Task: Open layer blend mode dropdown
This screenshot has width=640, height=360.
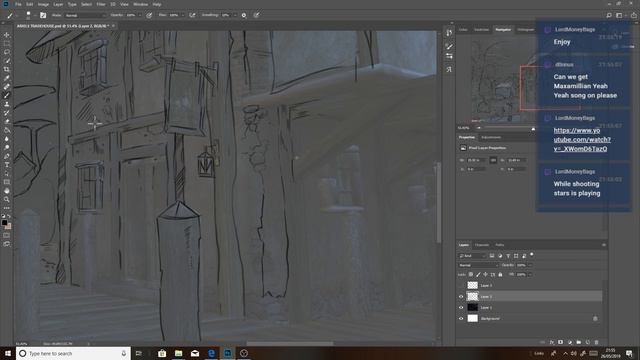Action: [x=478, y=265]
